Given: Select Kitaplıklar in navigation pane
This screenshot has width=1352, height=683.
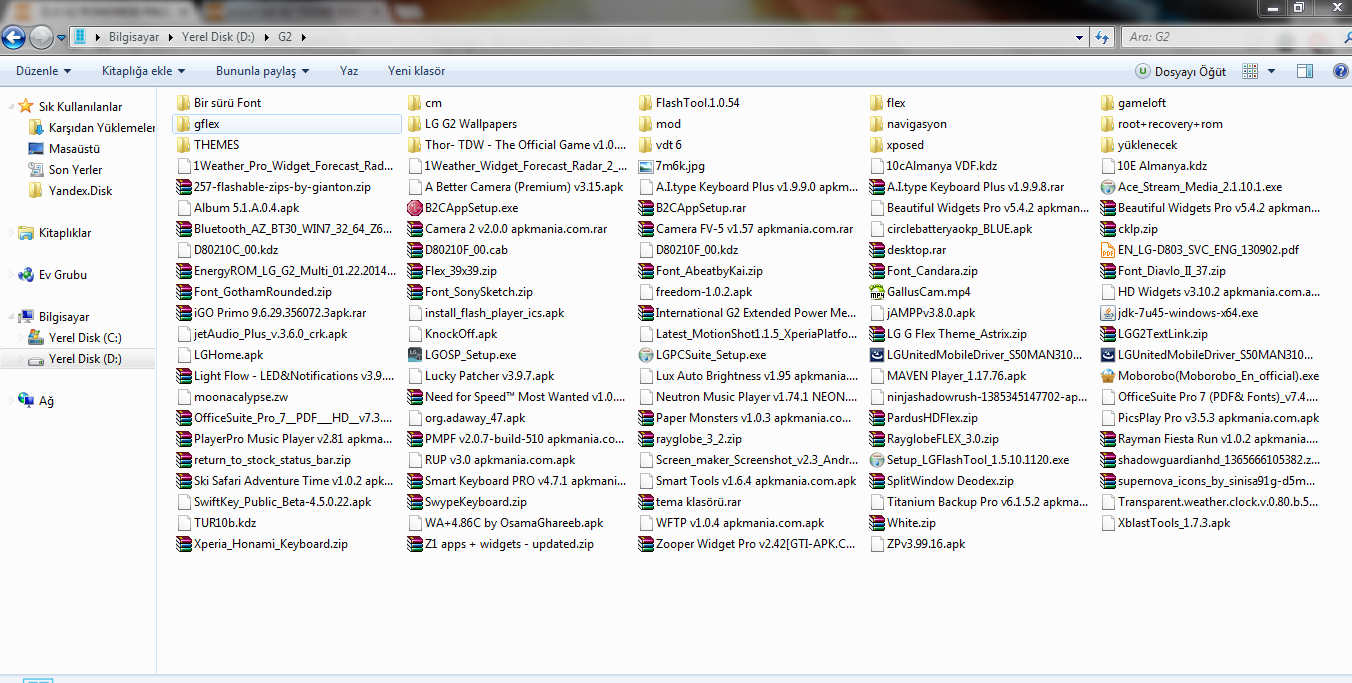Looking at the screenshot, I should [x=65, y=233].
